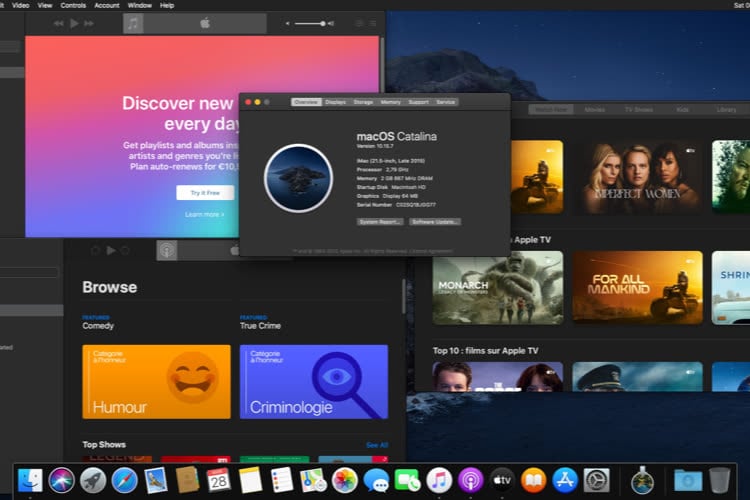Open the Controls menu in menu bar

click(73, 5)
